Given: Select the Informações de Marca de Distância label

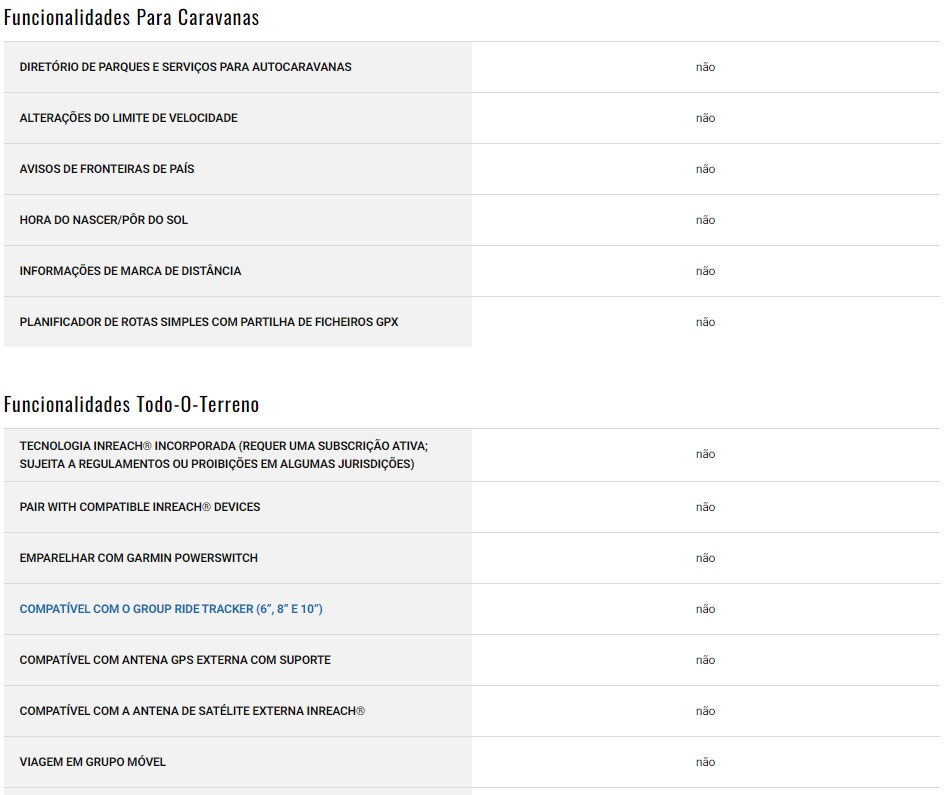Looking at the screenshot, I should click(x=130, y=271).
